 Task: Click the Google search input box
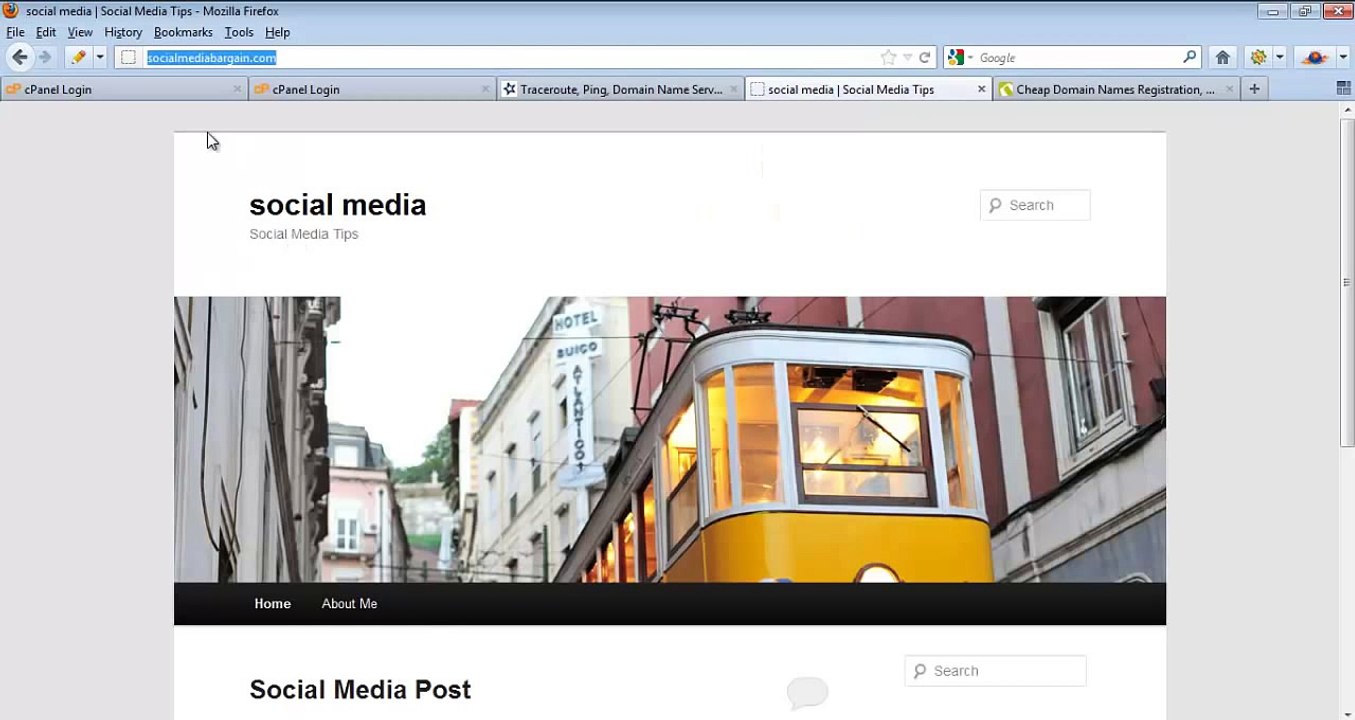1078,57
